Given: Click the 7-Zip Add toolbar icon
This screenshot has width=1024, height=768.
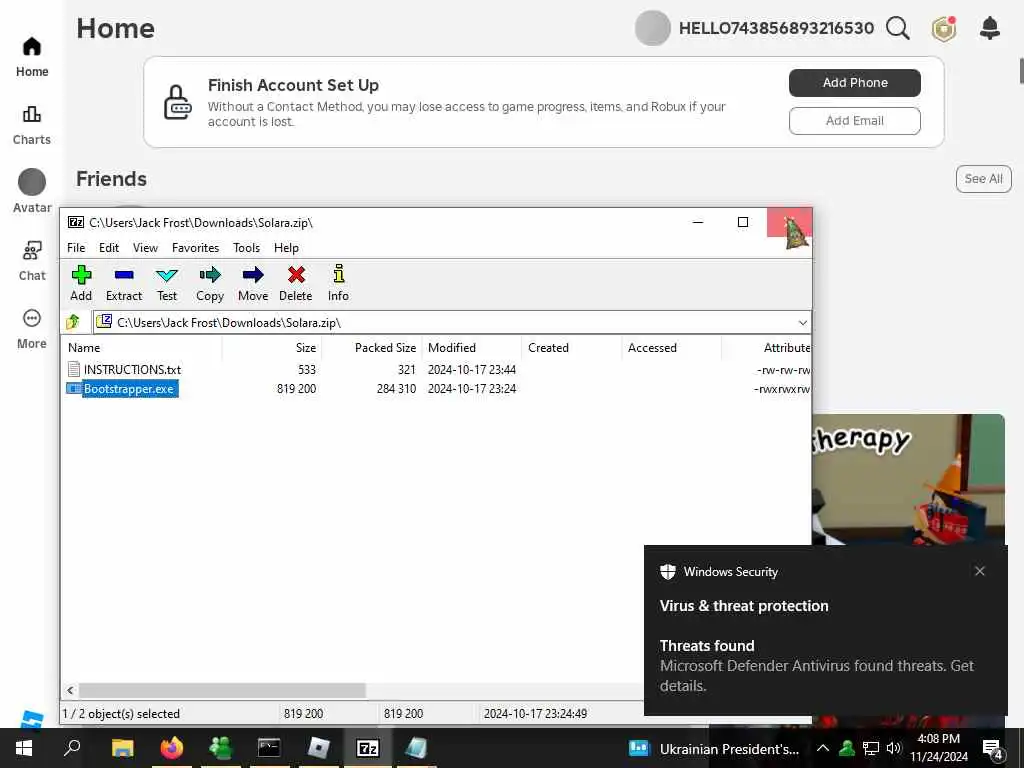Looking at the screenshot, I should point(81,283).
